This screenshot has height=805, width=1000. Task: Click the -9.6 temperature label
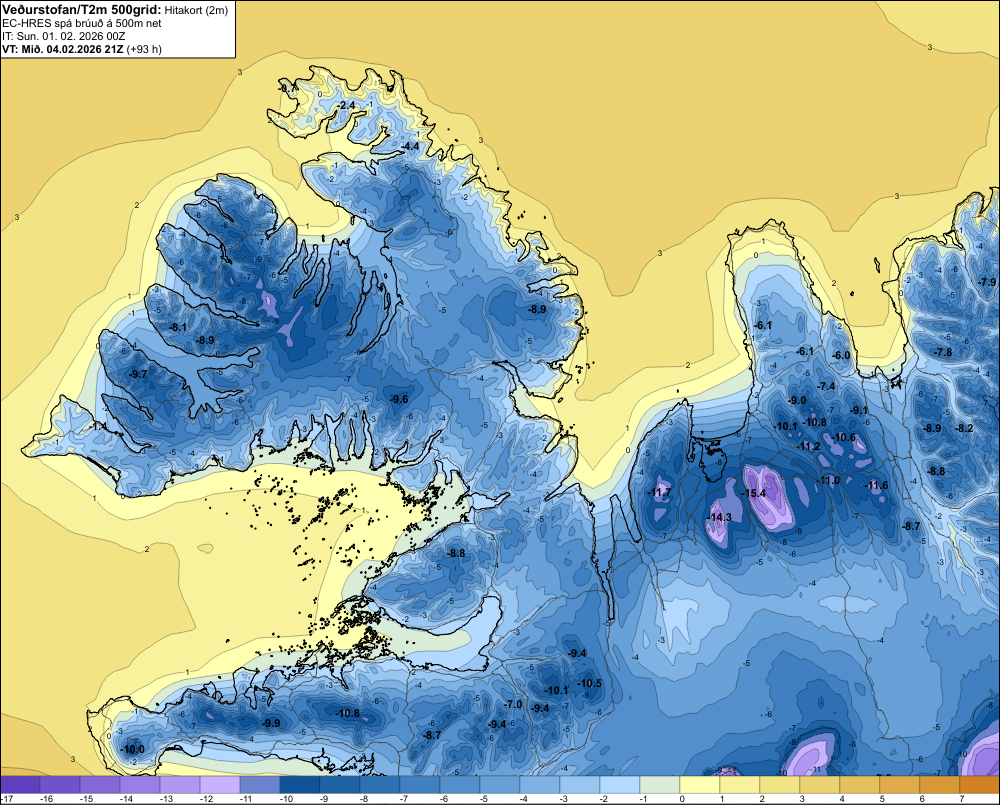[x=399, y=399]
